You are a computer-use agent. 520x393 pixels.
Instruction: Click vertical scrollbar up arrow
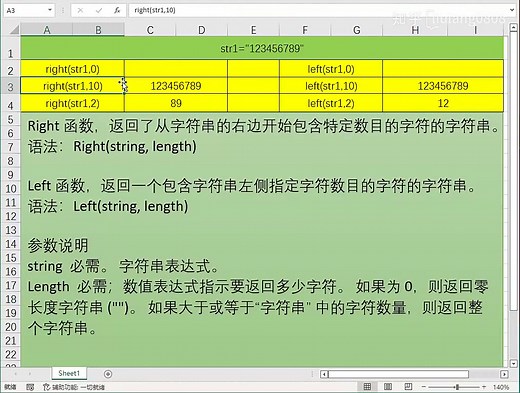tap(514, 28)
